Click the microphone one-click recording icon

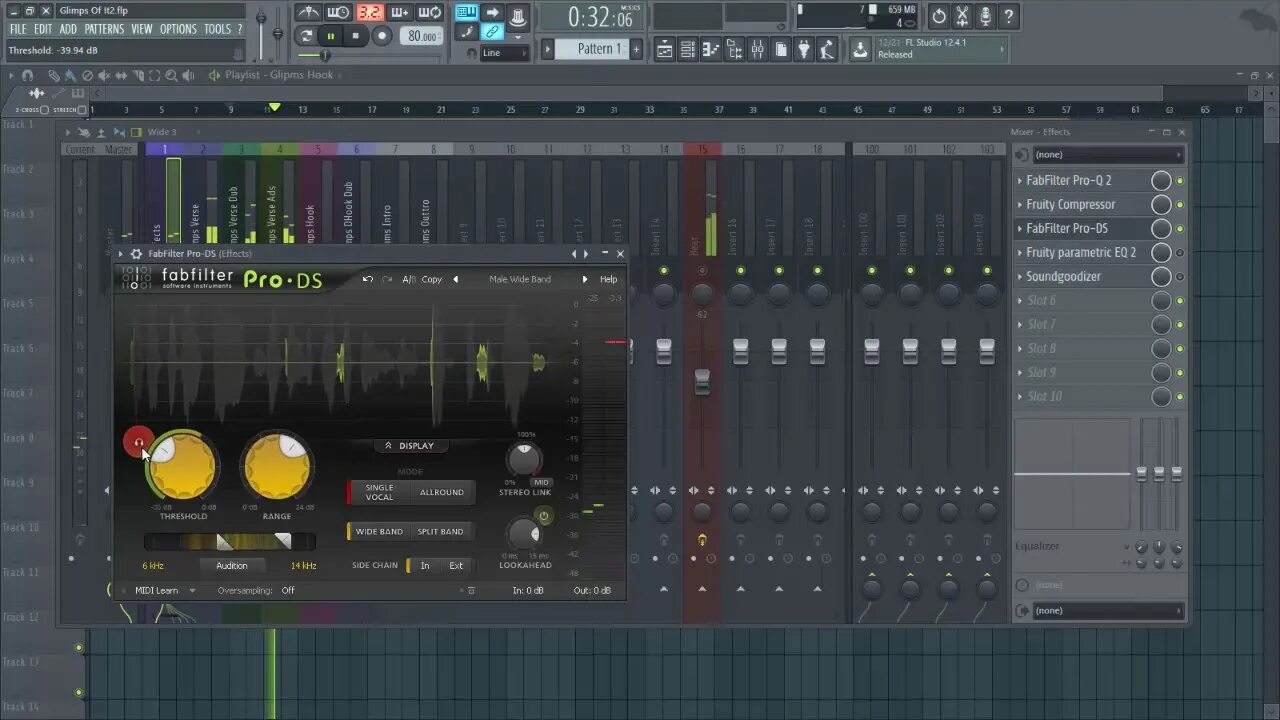click(985, 16)
